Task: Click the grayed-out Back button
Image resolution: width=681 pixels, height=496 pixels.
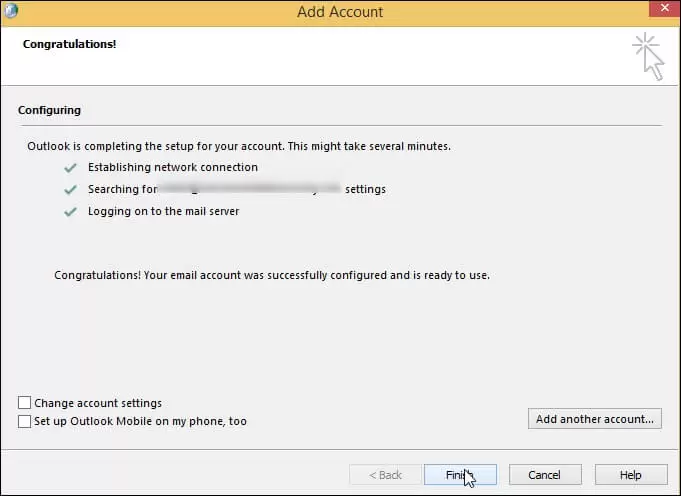Action: click(385, 475)
